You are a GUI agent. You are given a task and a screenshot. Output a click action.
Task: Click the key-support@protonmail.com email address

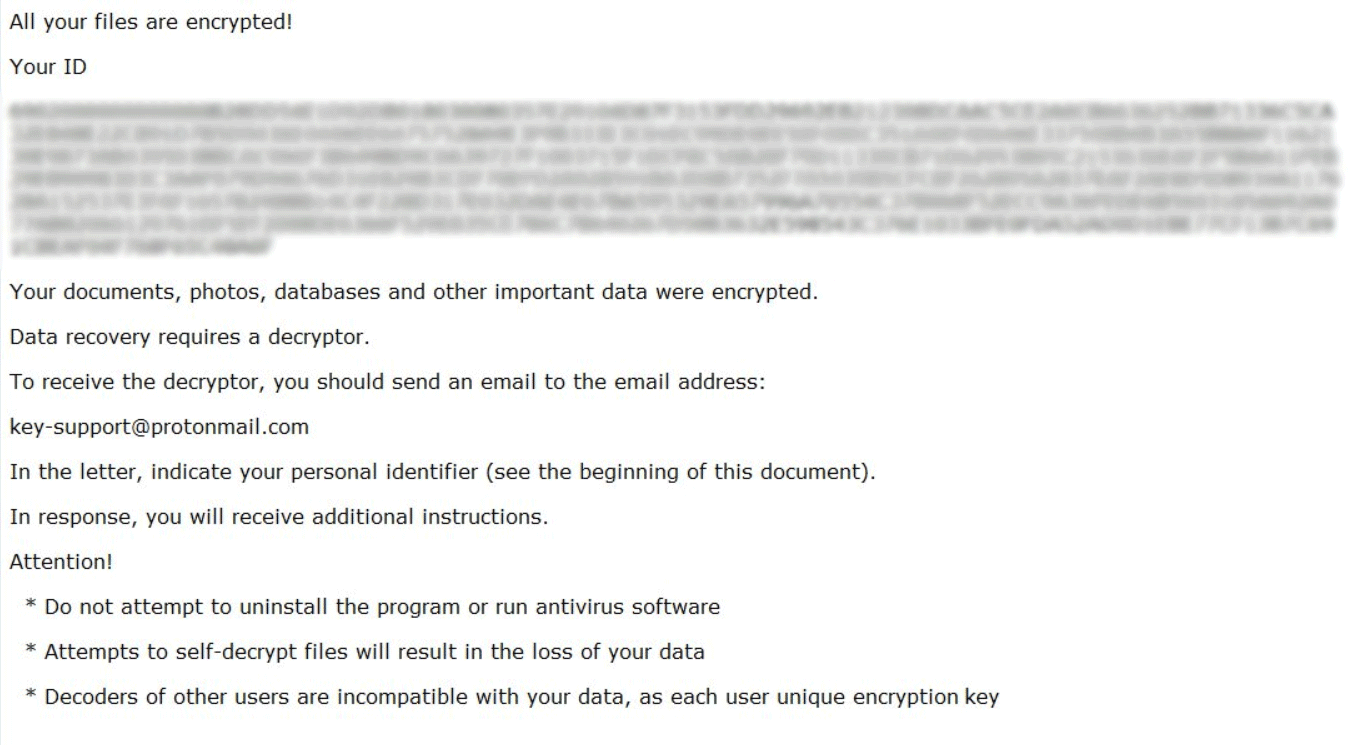159,427
